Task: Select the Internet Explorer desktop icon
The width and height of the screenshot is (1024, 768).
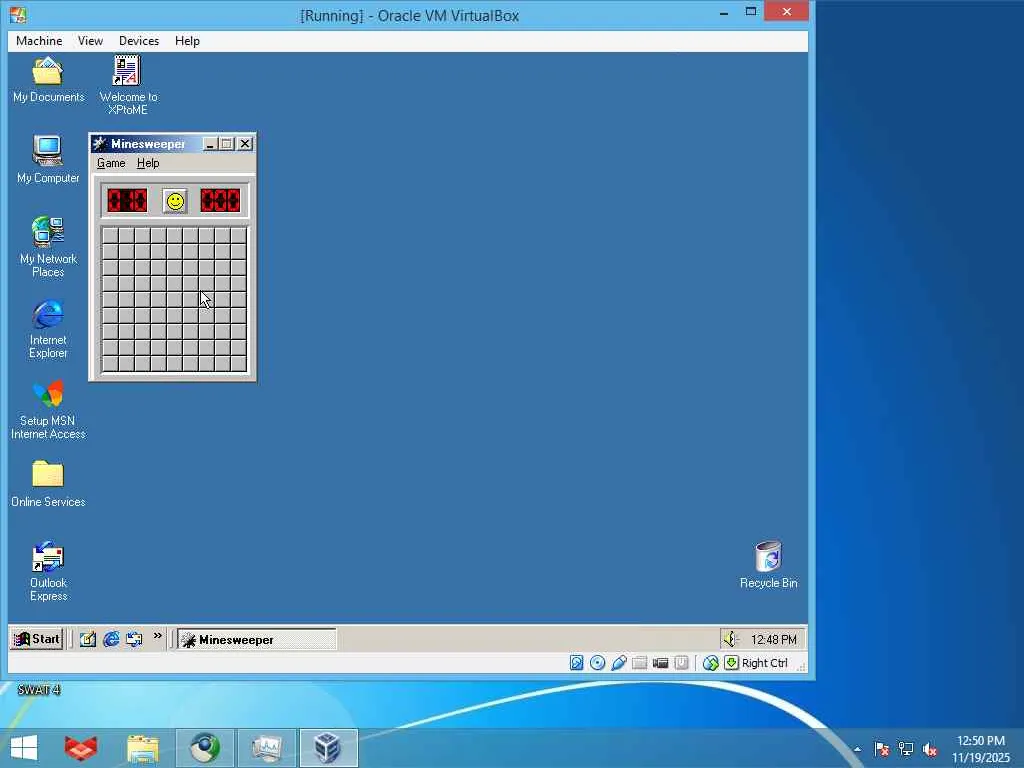Action: coord(48,329)
